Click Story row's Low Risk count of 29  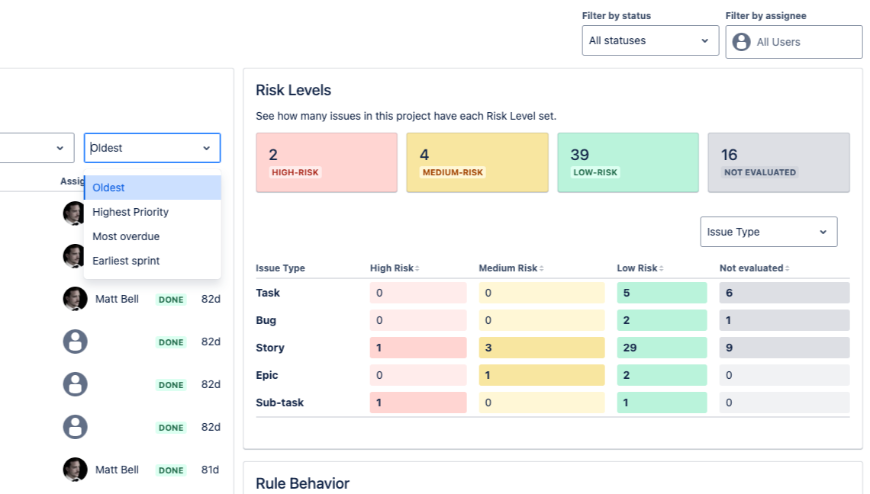pos(661,348)
